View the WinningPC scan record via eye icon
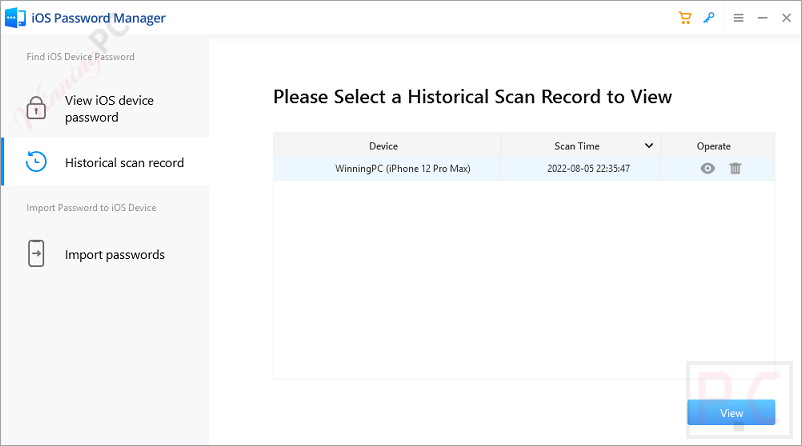The width and height of the screenshot is (802, 446). (x=707, y=168)
